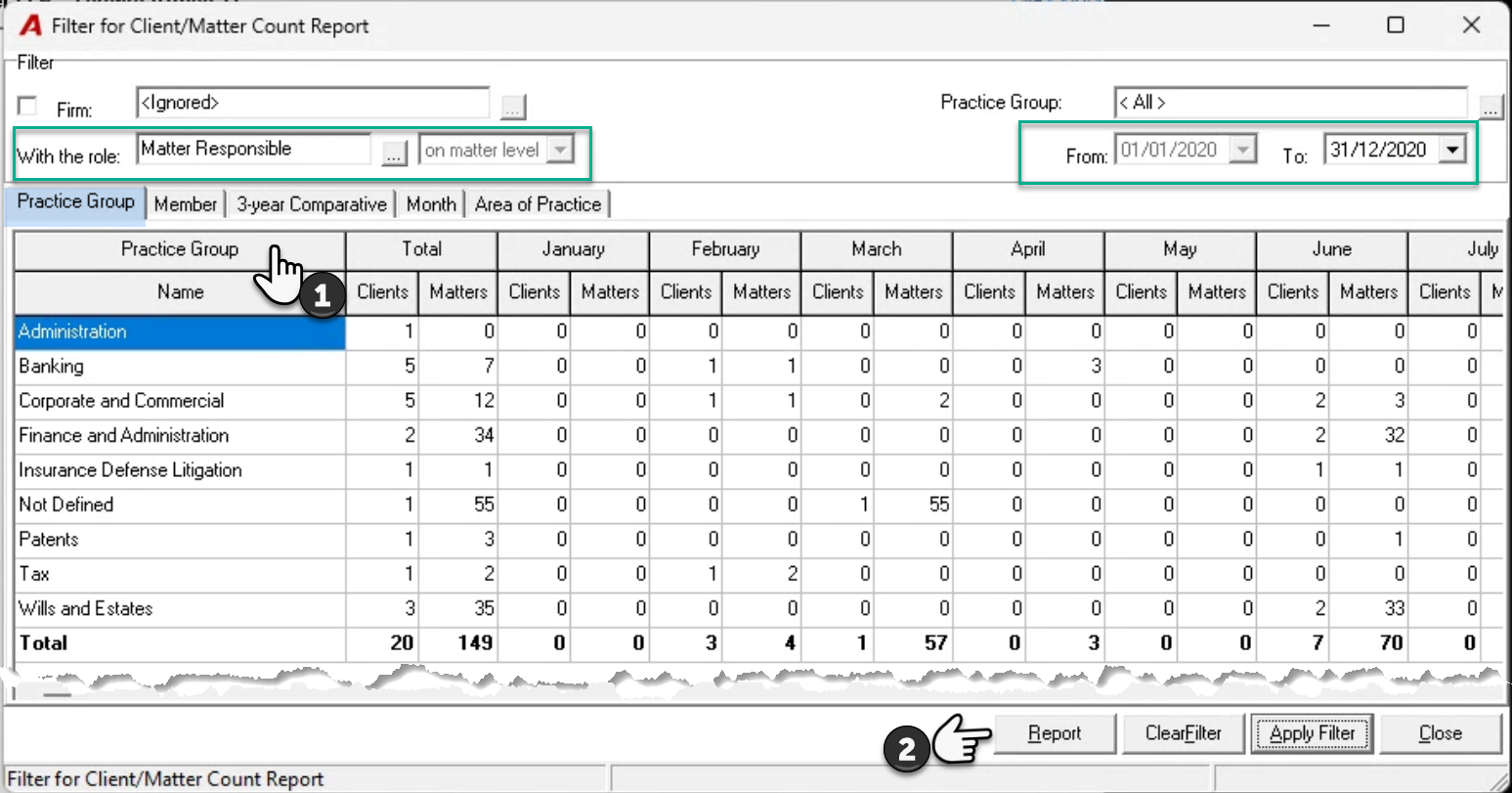The image size is (1512, 793).
Task: Select the Not Defined row
Action: pos(180,506)
